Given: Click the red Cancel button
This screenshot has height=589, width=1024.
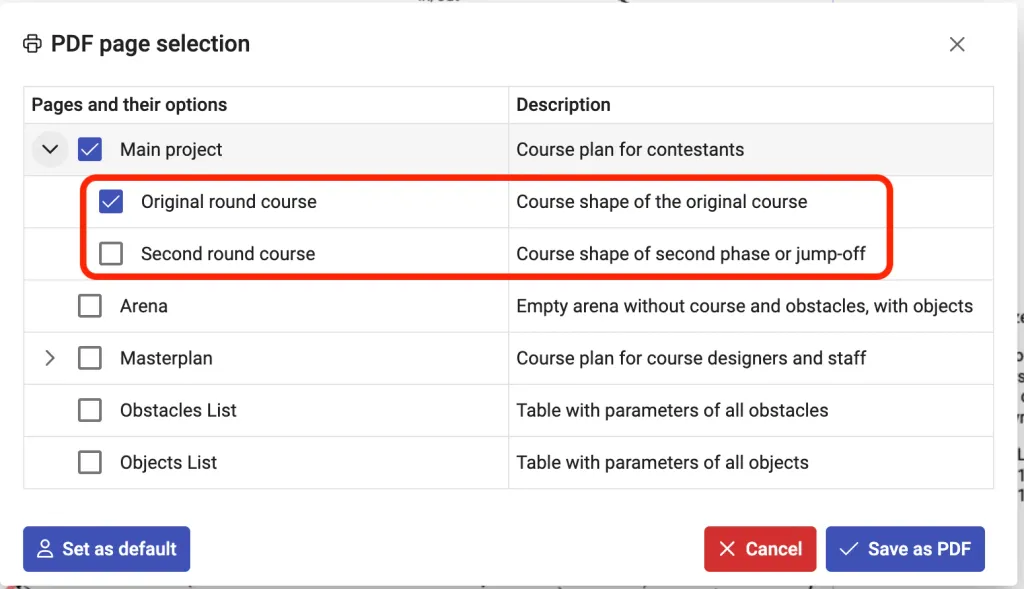Looking at the screenshot, I should coord(760,549).
